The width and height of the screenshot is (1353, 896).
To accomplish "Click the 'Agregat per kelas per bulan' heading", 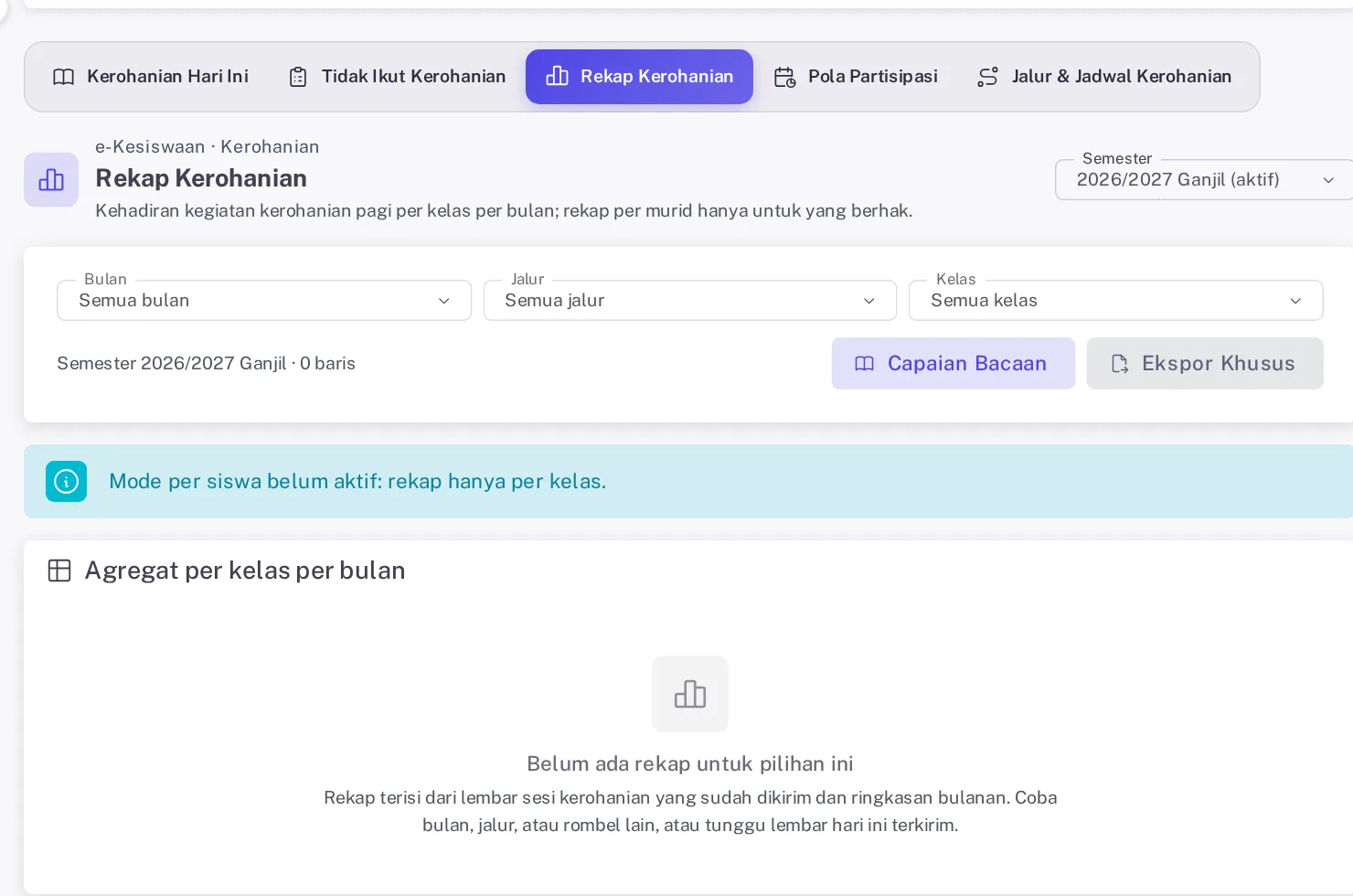I will [245, 571].
